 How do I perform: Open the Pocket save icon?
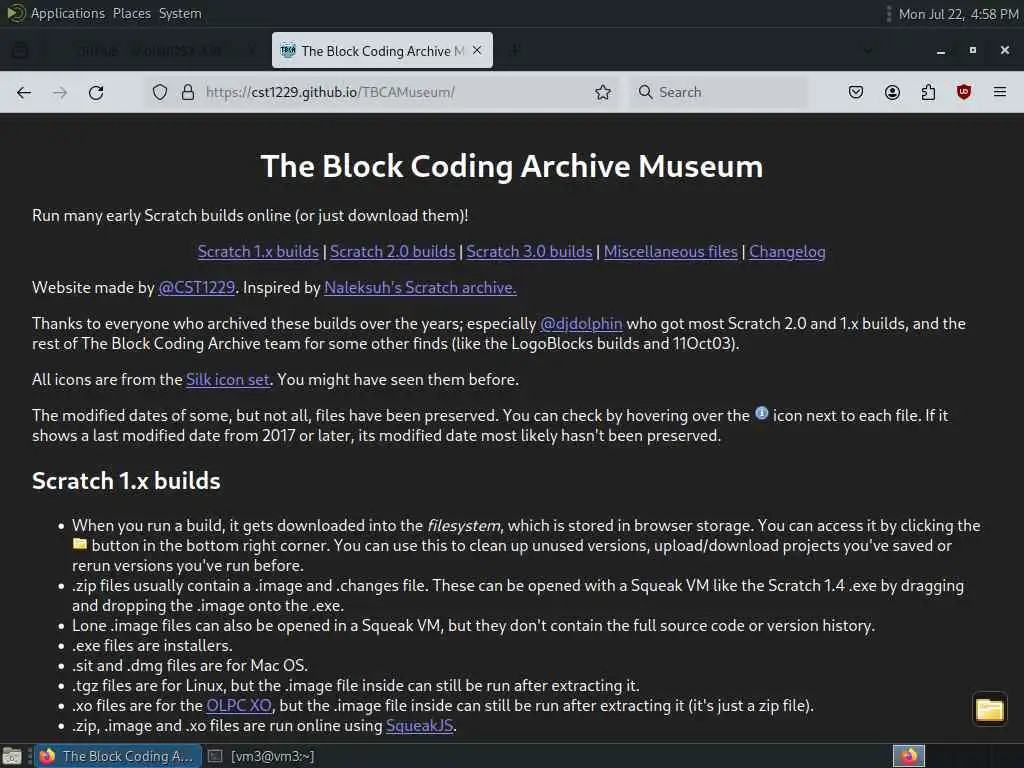coord(856,92)
